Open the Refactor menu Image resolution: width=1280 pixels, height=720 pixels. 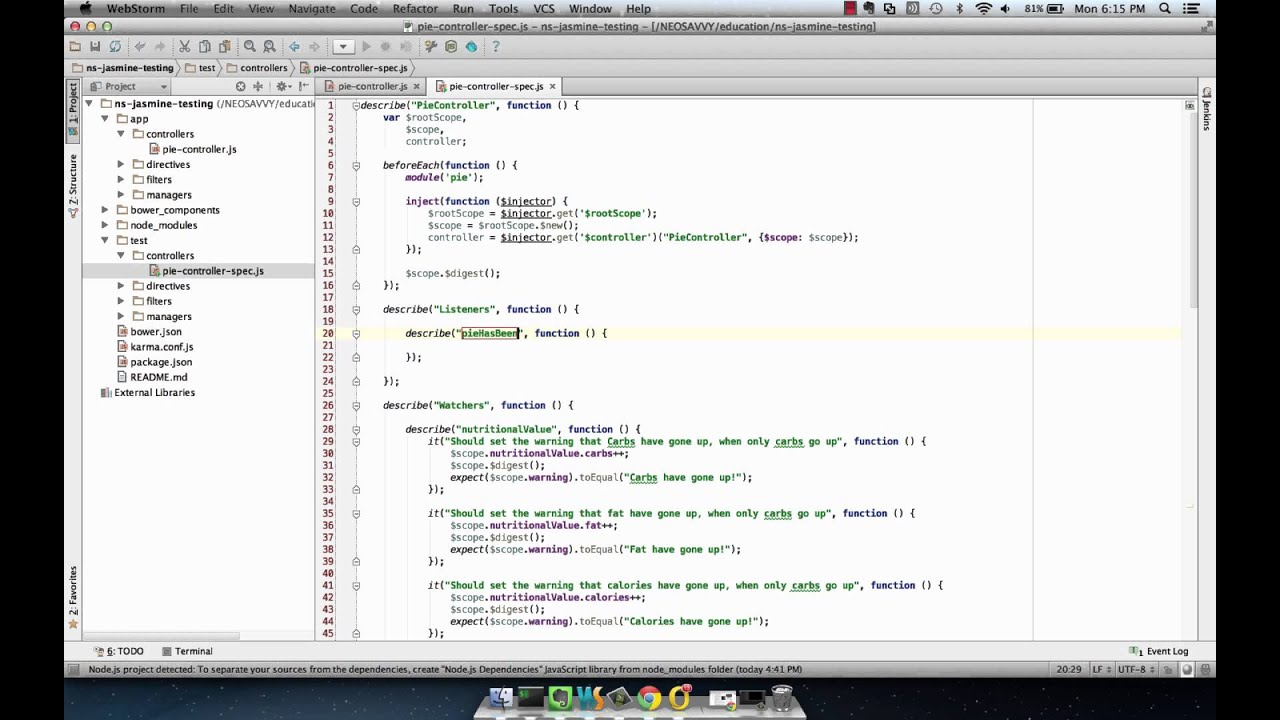(x=415, y=9)
